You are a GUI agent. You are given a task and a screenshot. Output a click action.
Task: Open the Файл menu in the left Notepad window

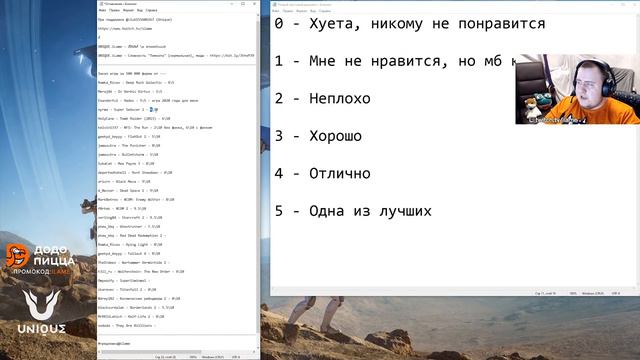pyautogui.click(x=102, y=10)
